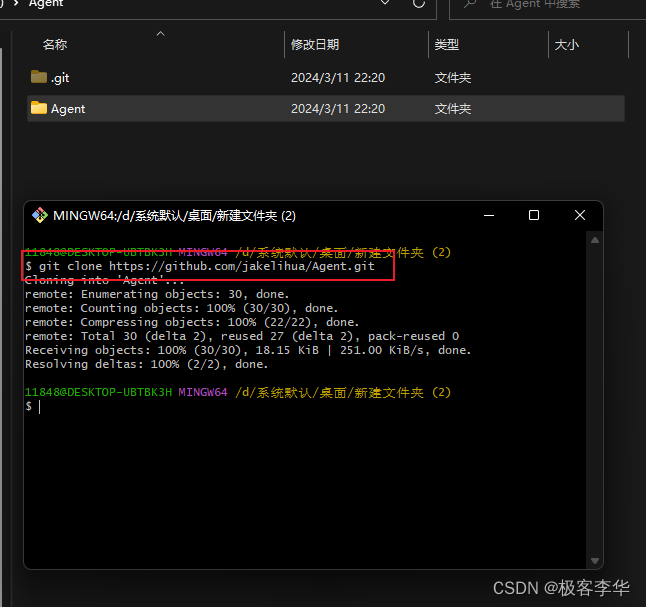This screenshot has height=607, width=646.
Task: Click the Git Bash logo in MINGW64 title bar
Action: click(40, 215)
